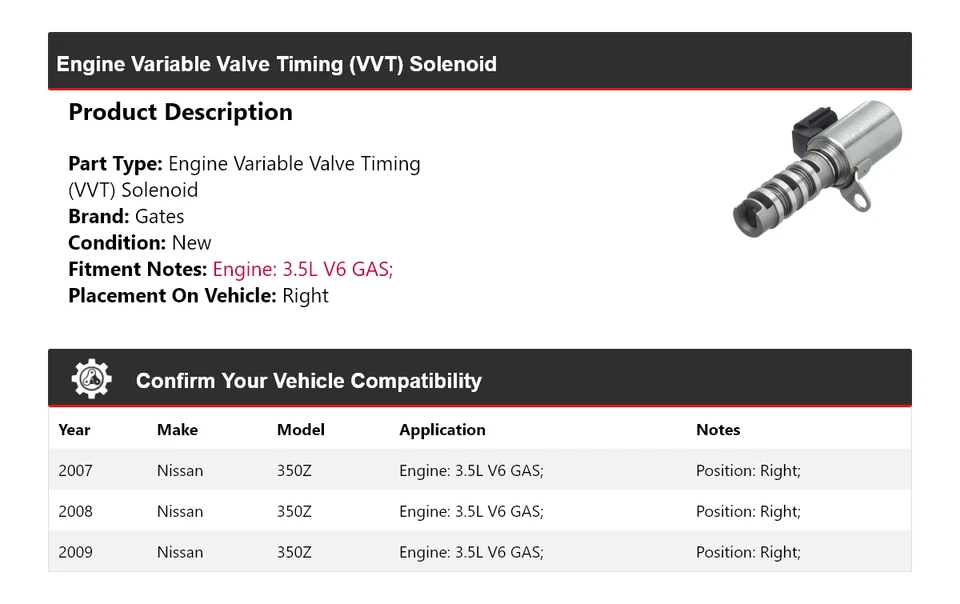The height and width of the screenshot is (604, 960).
Task: Select the 2009 year cell
Action: coord(75,552)
